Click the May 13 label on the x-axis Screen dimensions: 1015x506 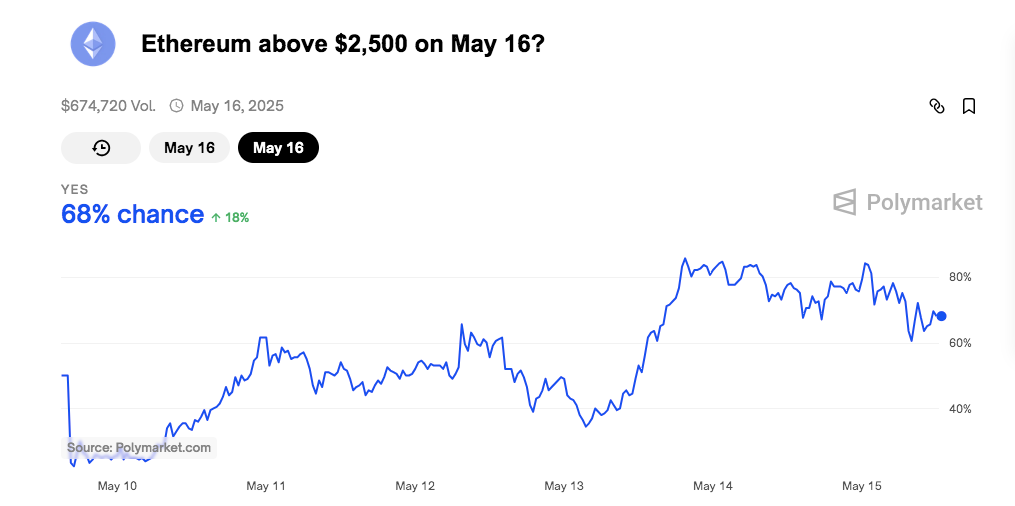click(563, 486)
